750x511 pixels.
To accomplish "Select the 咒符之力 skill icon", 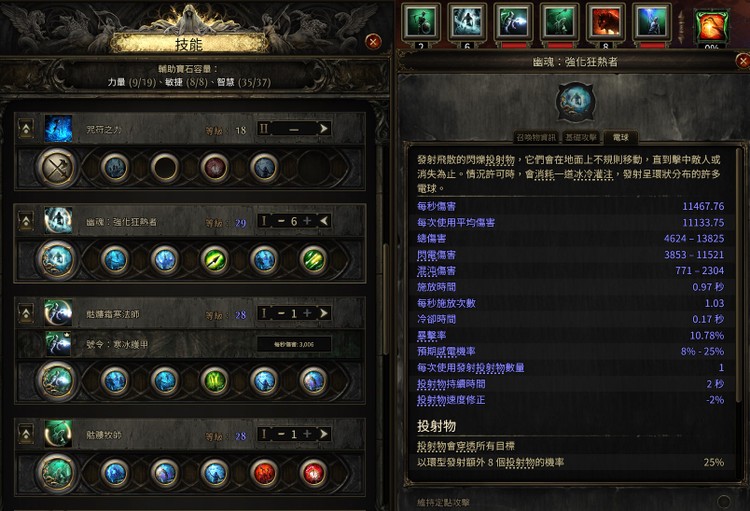I will tap(58, 129).
